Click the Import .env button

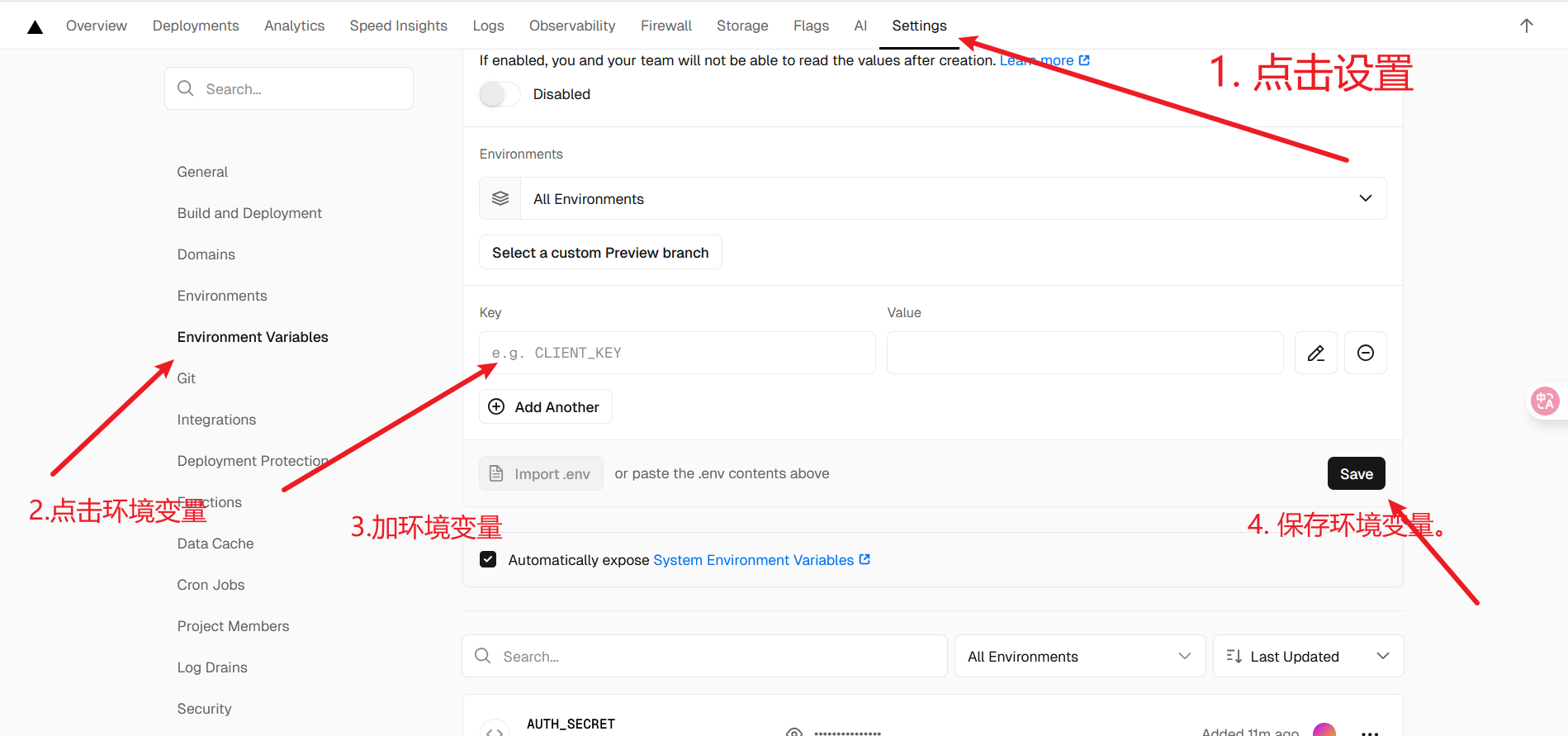[x=541, y=473]
